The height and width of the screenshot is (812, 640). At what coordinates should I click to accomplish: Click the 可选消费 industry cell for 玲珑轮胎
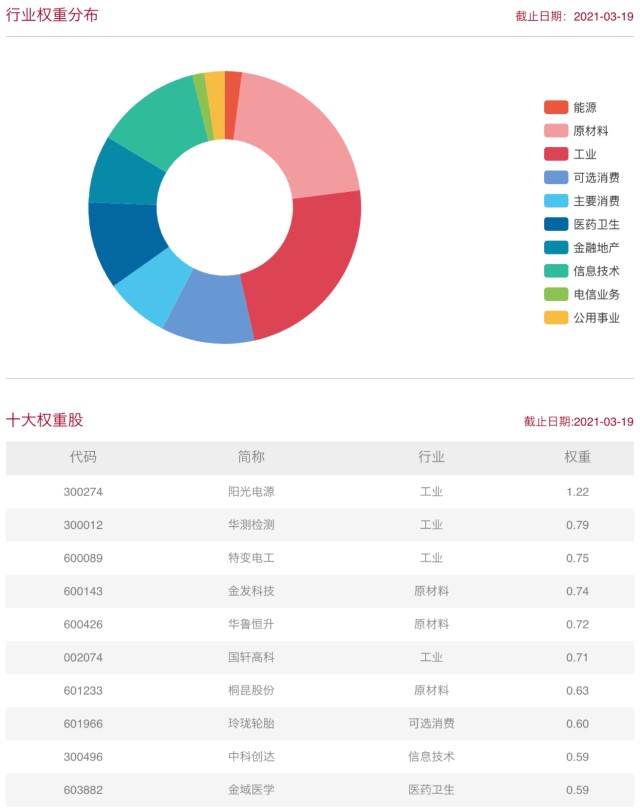[x=431, y=723]
